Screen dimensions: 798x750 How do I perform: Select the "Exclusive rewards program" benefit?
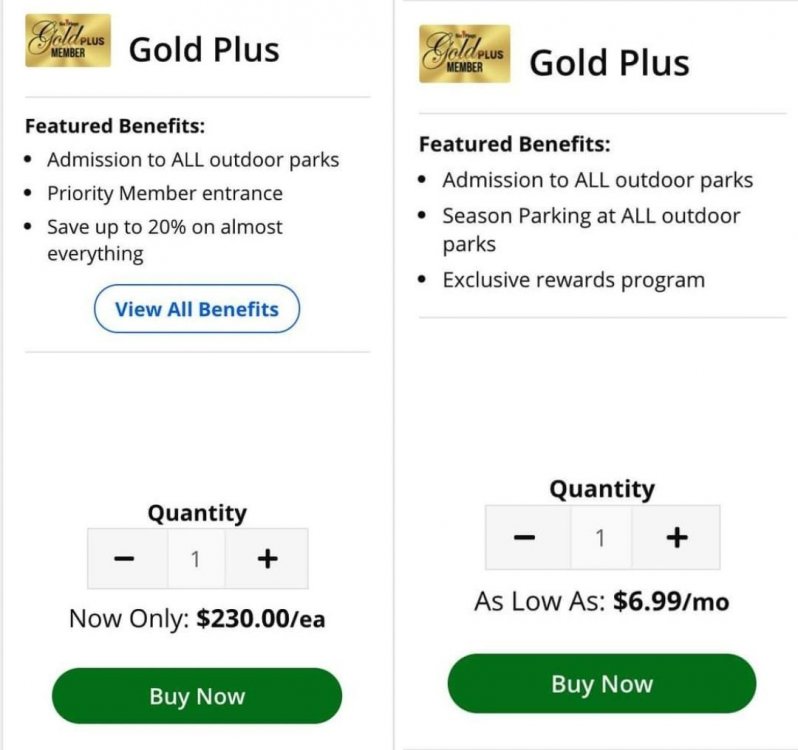(573, 279)
